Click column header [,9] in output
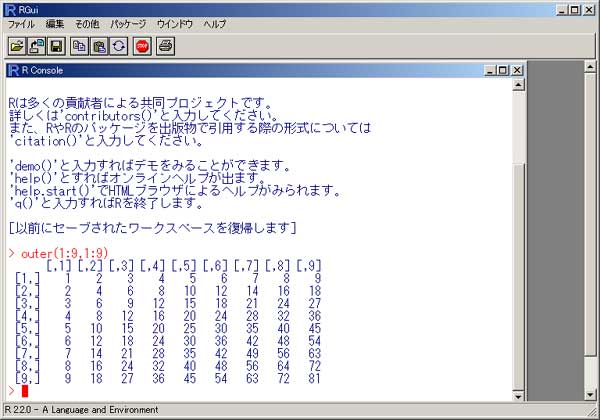This screenshot has width=600, height=420. [309, 265]
